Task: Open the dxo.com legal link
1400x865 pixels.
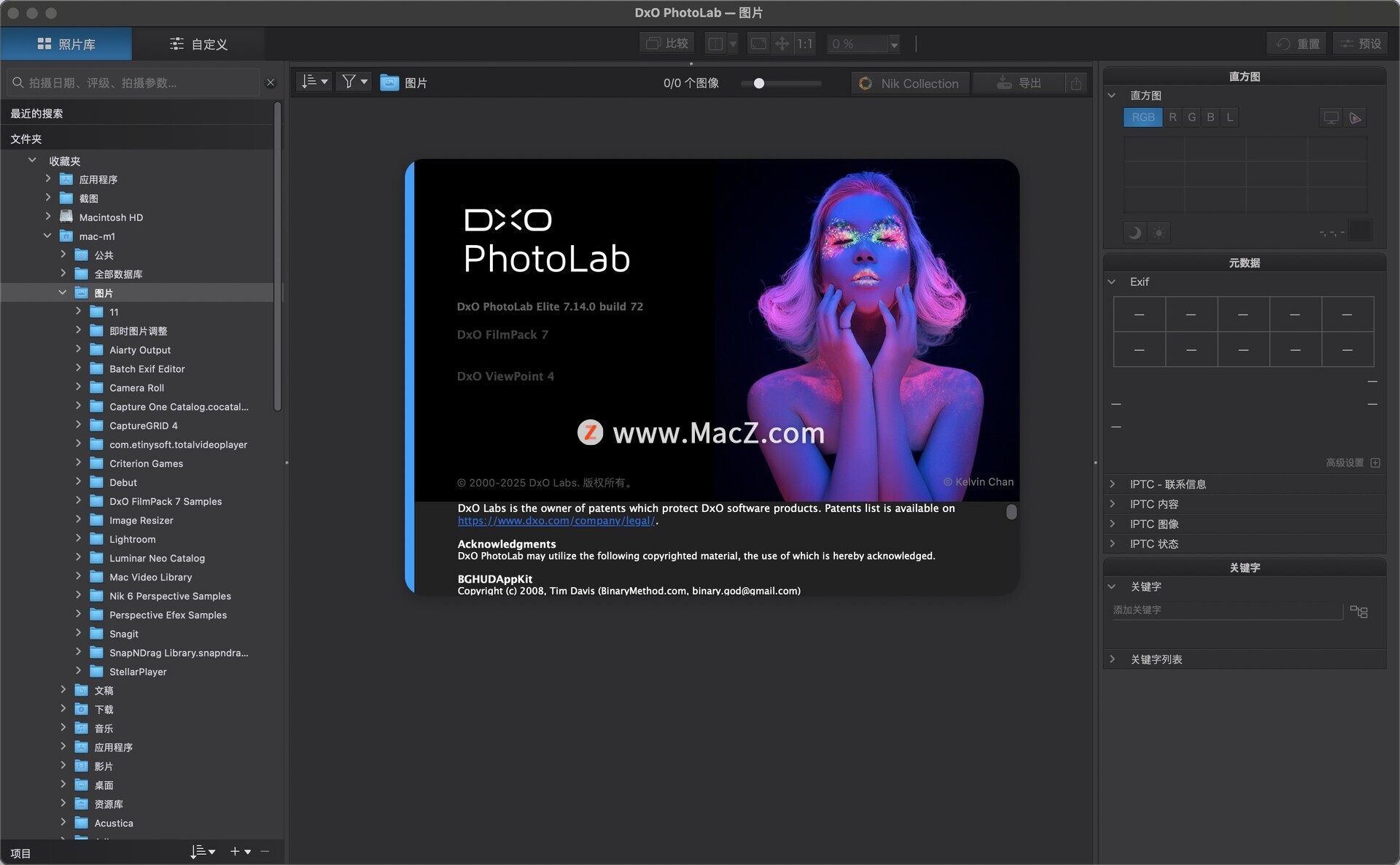Action: [556, 521]
